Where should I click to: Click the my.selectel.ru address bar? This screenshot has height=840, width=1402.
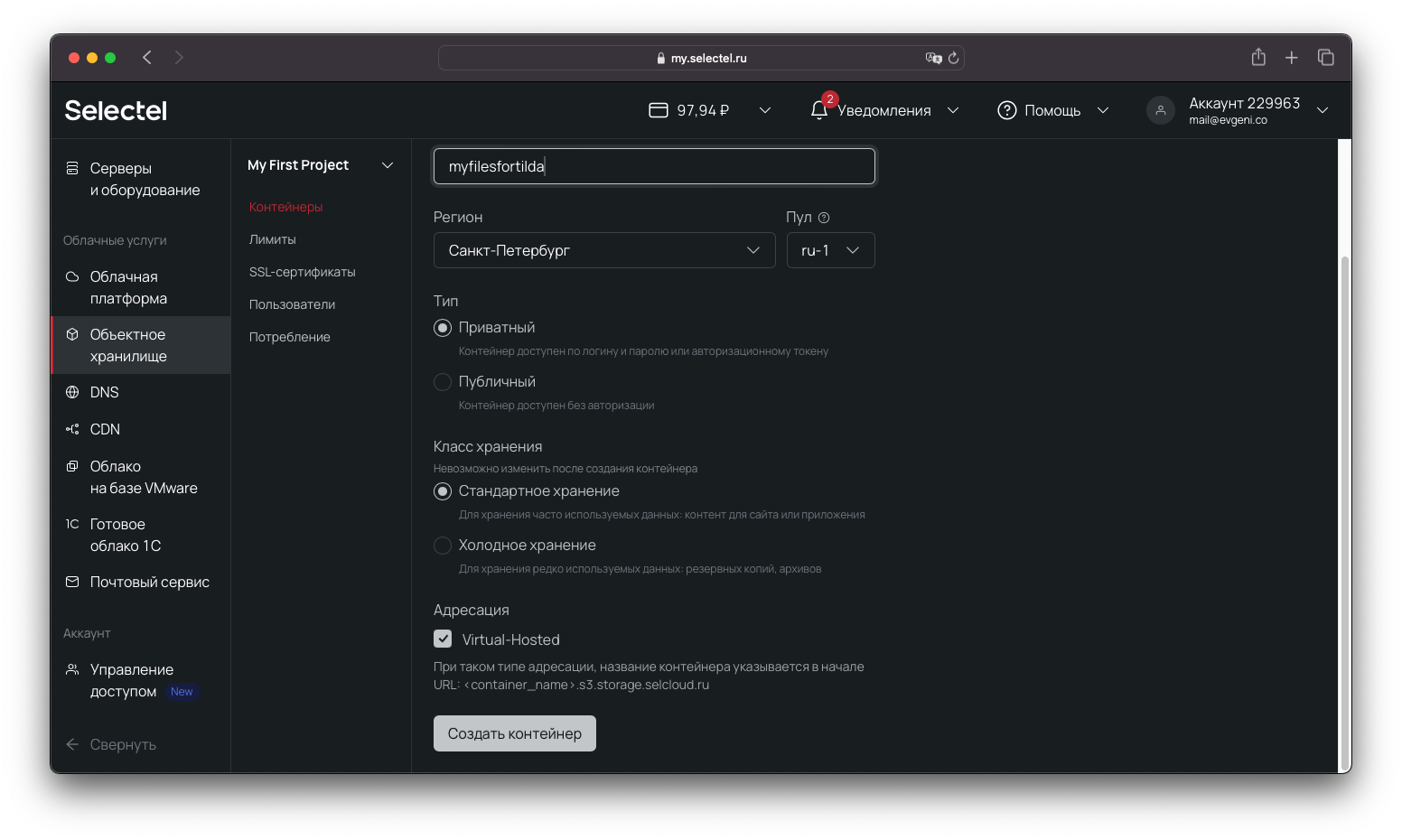click(701, 58)
